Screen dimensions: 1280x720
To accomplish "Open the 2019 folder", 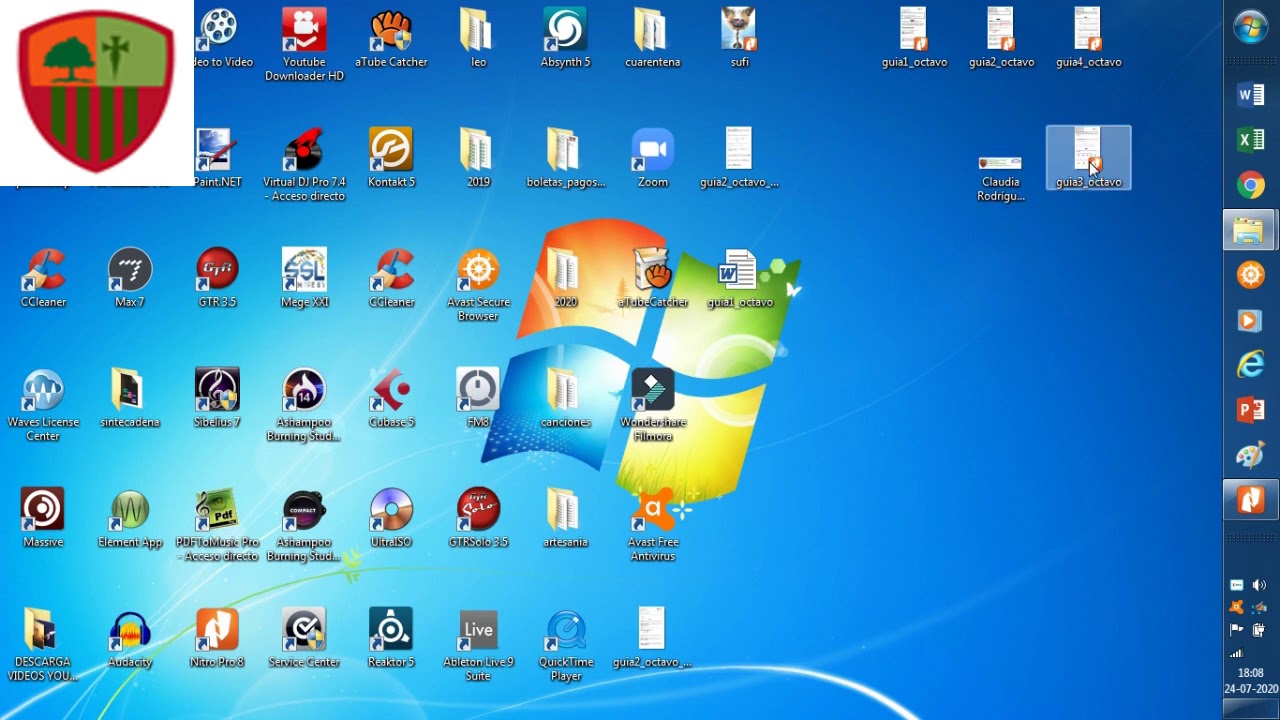I will [478, 157].
